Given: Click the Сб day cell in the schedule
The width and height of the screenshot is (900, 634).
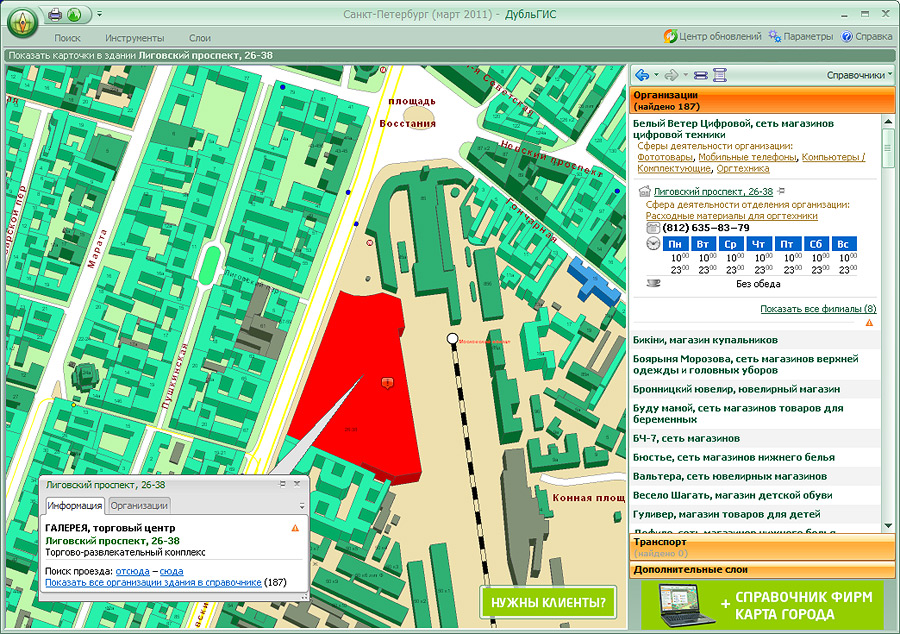Looking at the screenshot, I should click(x=816, y=244).
